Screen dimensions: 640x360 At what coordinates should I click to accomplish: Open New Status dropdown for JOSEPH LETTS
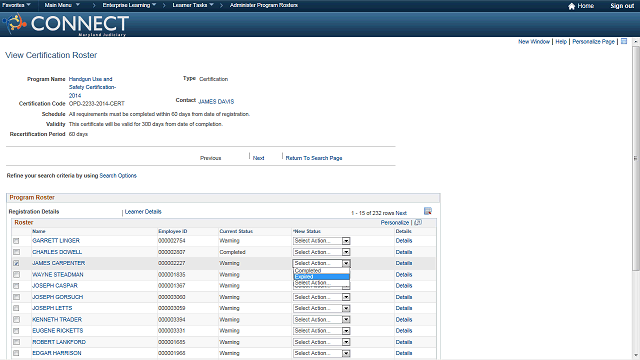coord(321,308)
